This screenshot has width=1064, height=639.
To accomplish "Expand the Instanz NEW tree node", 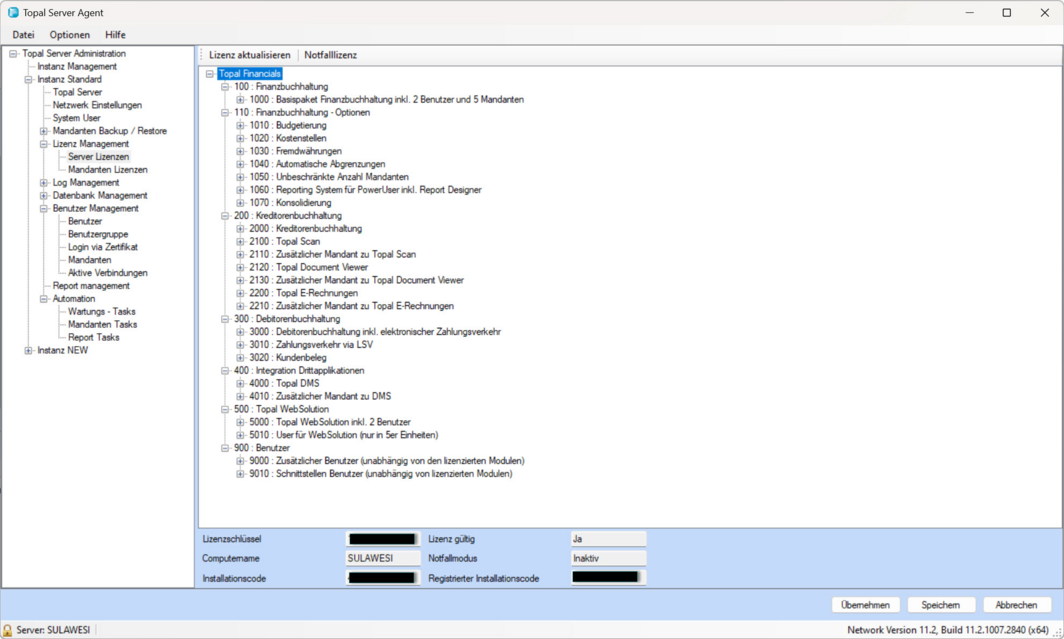I will (28, 351).
